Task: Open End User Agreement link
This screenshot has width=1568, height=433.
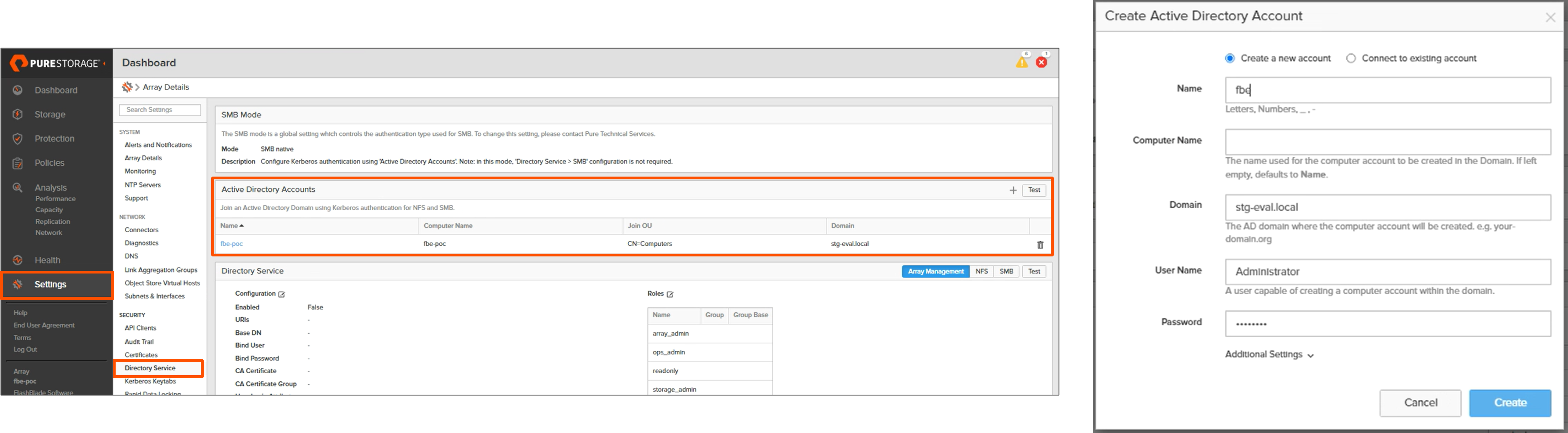Action: 44,325
